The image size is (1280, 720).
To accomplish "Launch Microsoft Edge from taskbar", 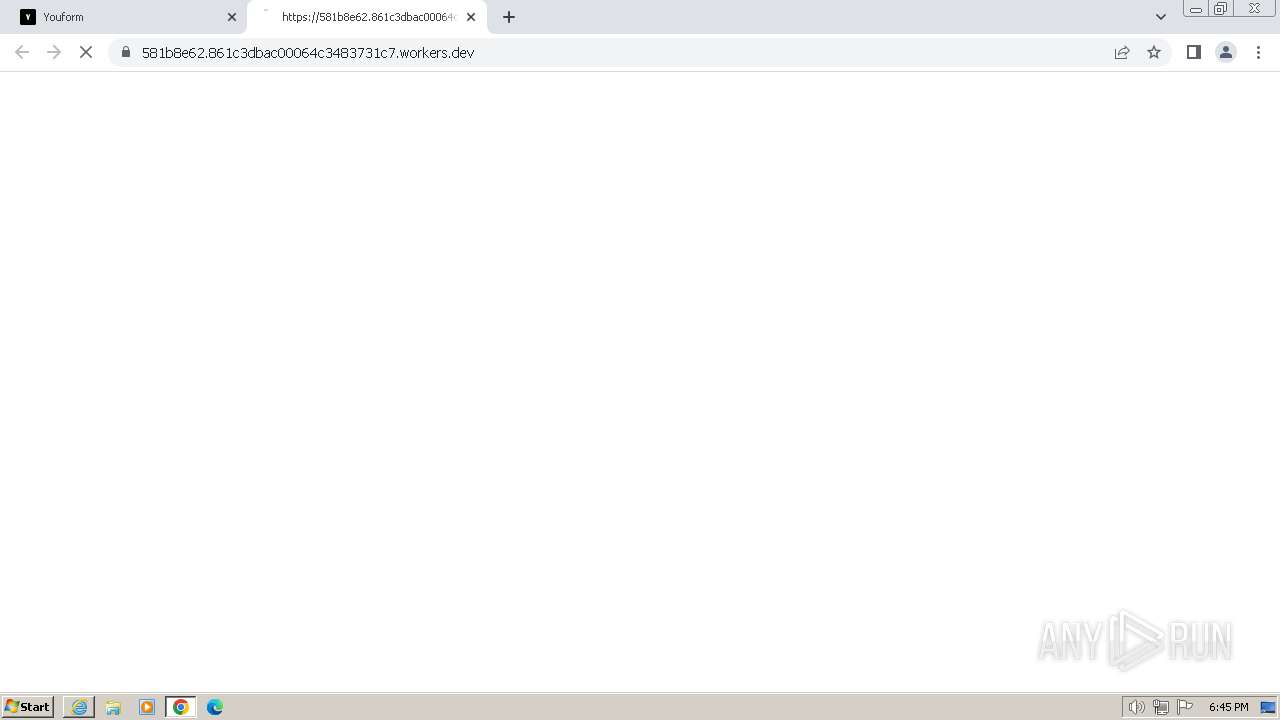I will point(215,707).
